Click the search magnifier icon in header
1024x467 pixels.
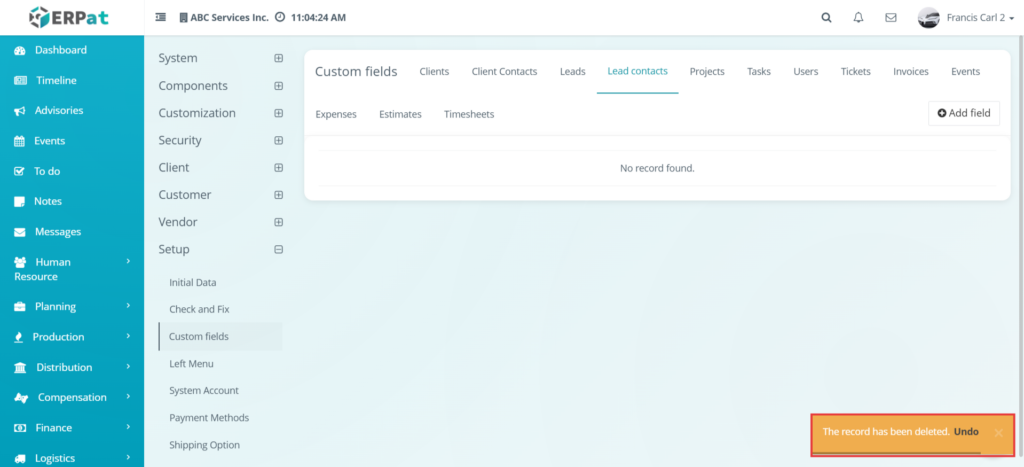pyautogui.click(x=826, y=18)
